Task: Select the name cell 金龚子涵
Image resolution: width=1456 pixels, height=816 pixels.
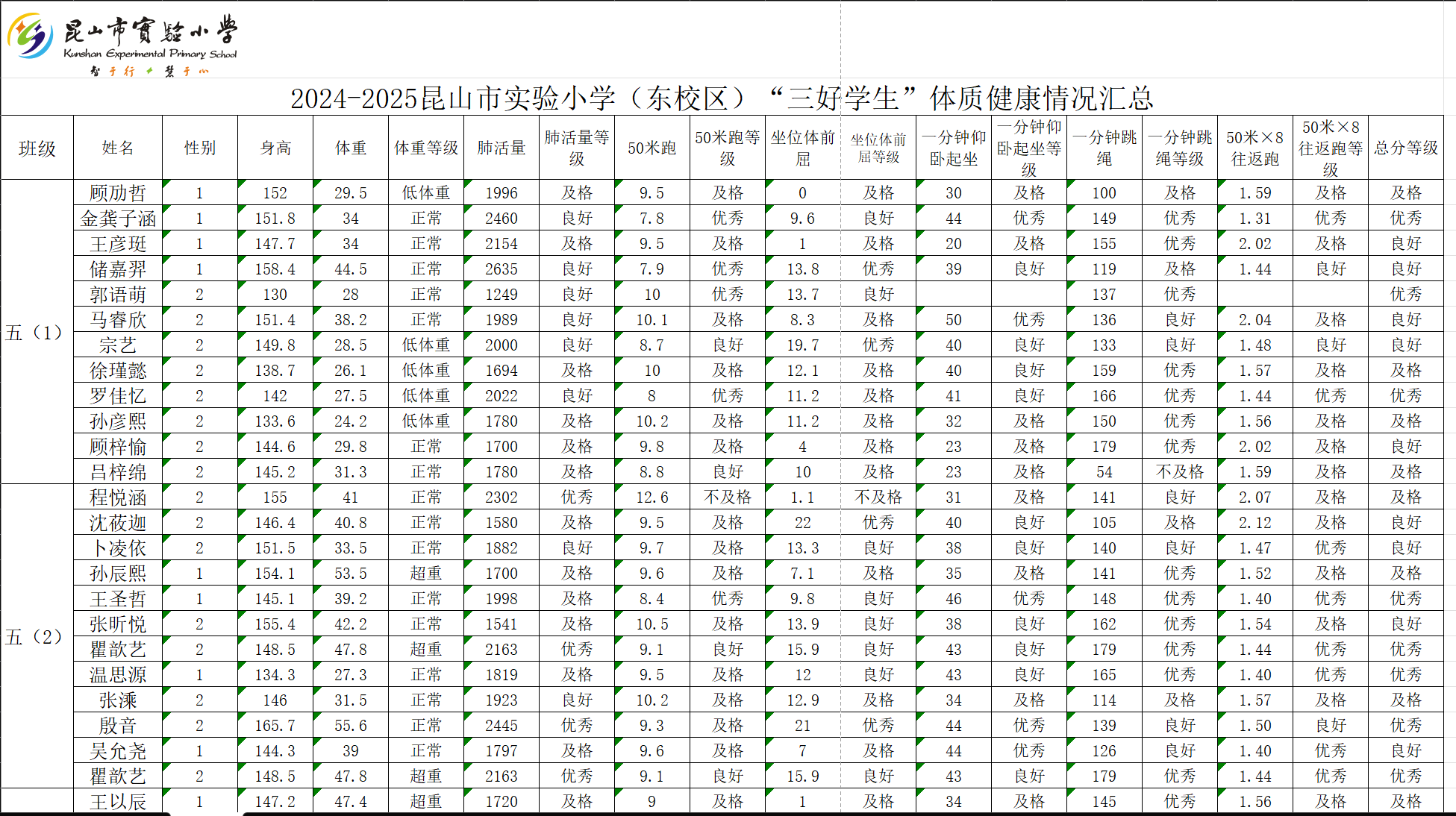Action: tap(118, 219)
